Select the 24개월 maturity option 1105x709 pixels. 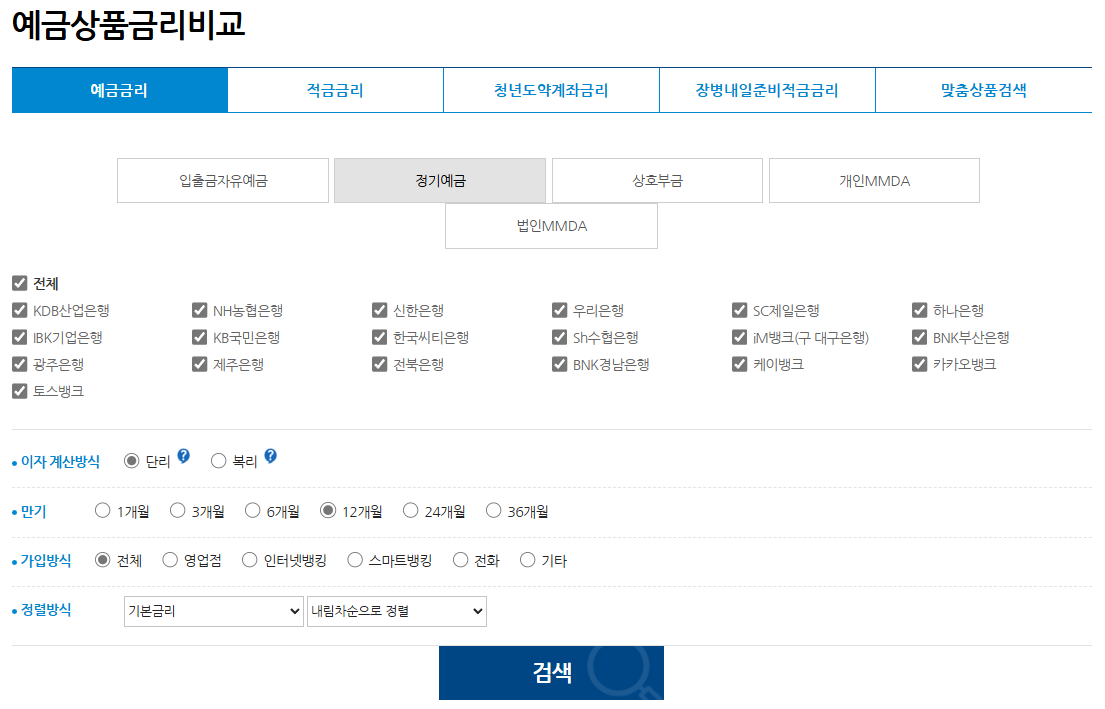coord(410,509)
